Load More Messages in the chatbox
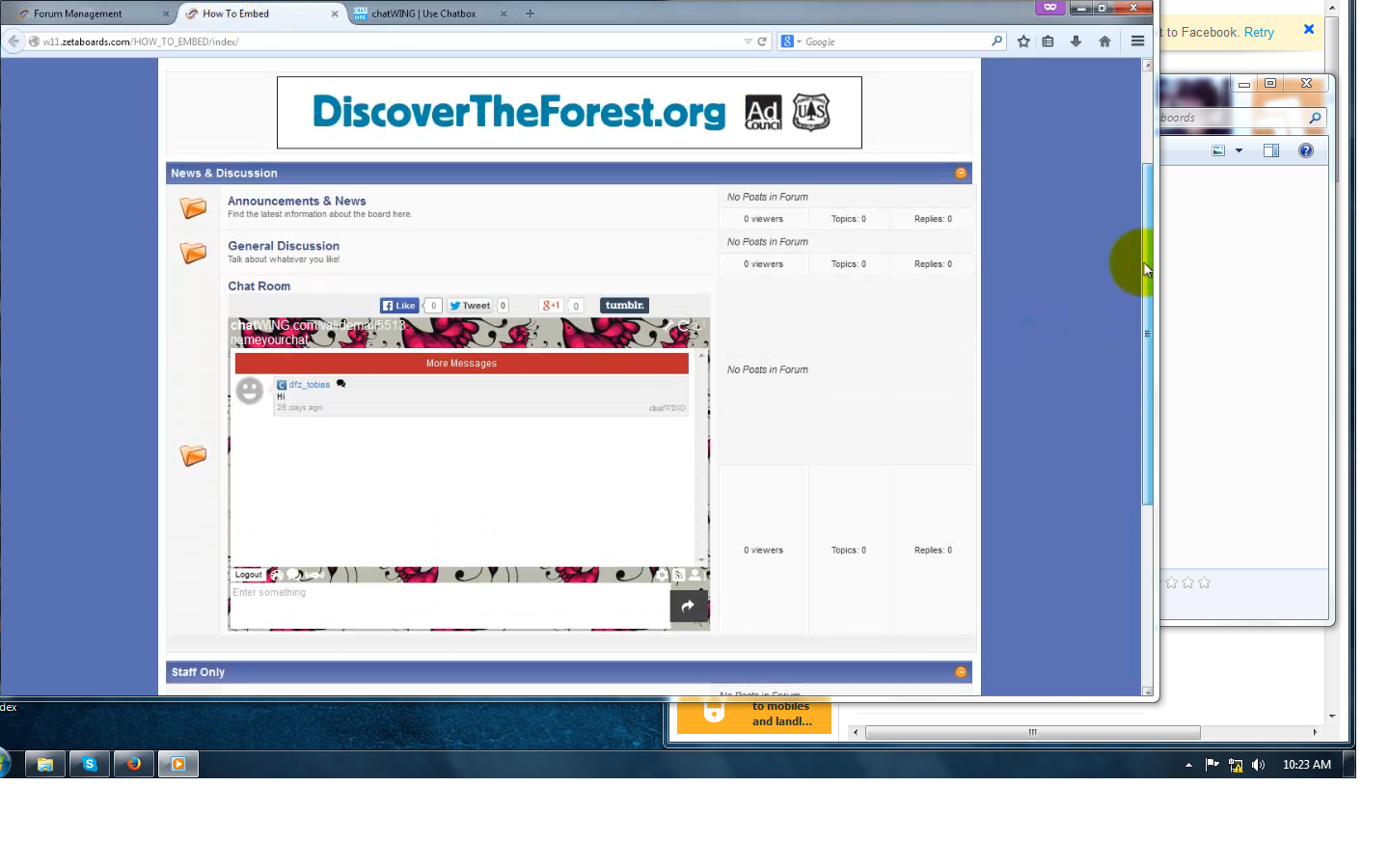Image resolution: width=1389 pixels, height=868 pixels. point(462,364)
